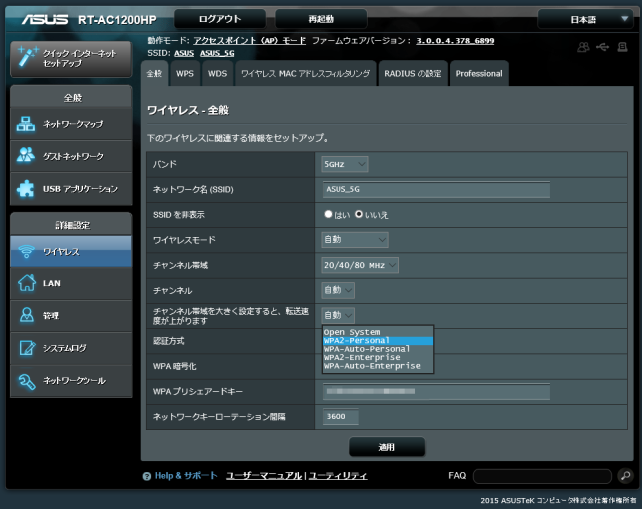Image resolution: width=642 pixels, height=509 pixels.
Task: Open the band dropdown showing 5GHz
Action: coord(344,164)
